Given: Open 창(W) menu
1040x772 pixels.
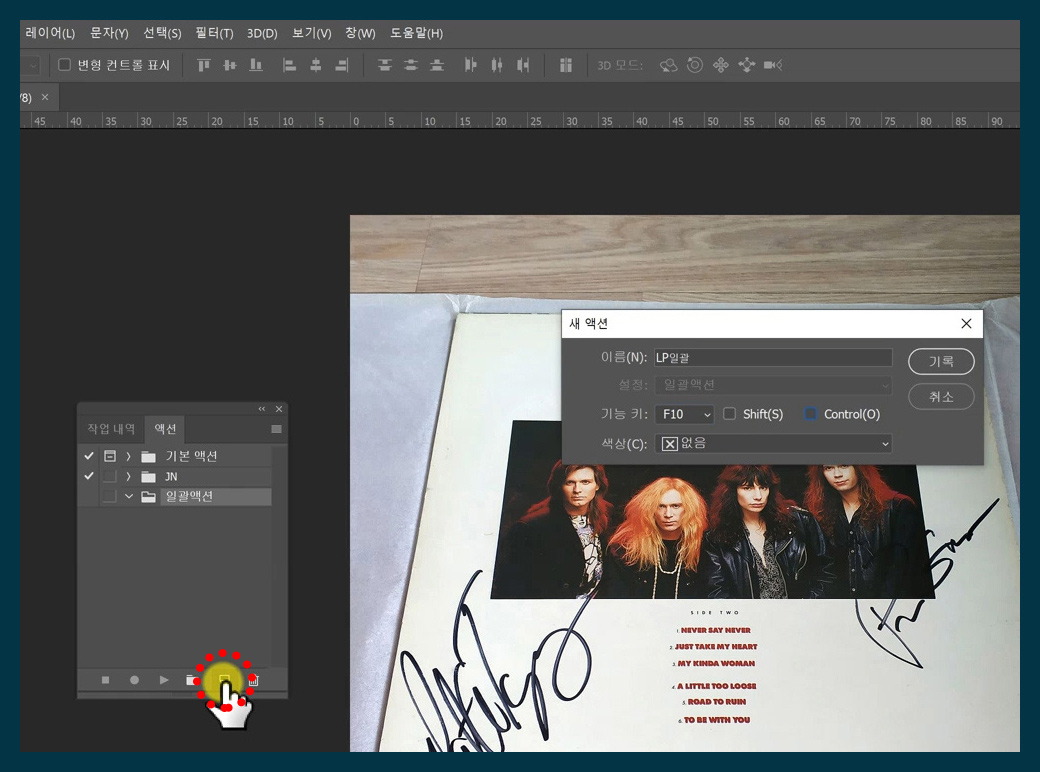Looking at the screenshot, I should pyautogui.click(x=360, y=33).
